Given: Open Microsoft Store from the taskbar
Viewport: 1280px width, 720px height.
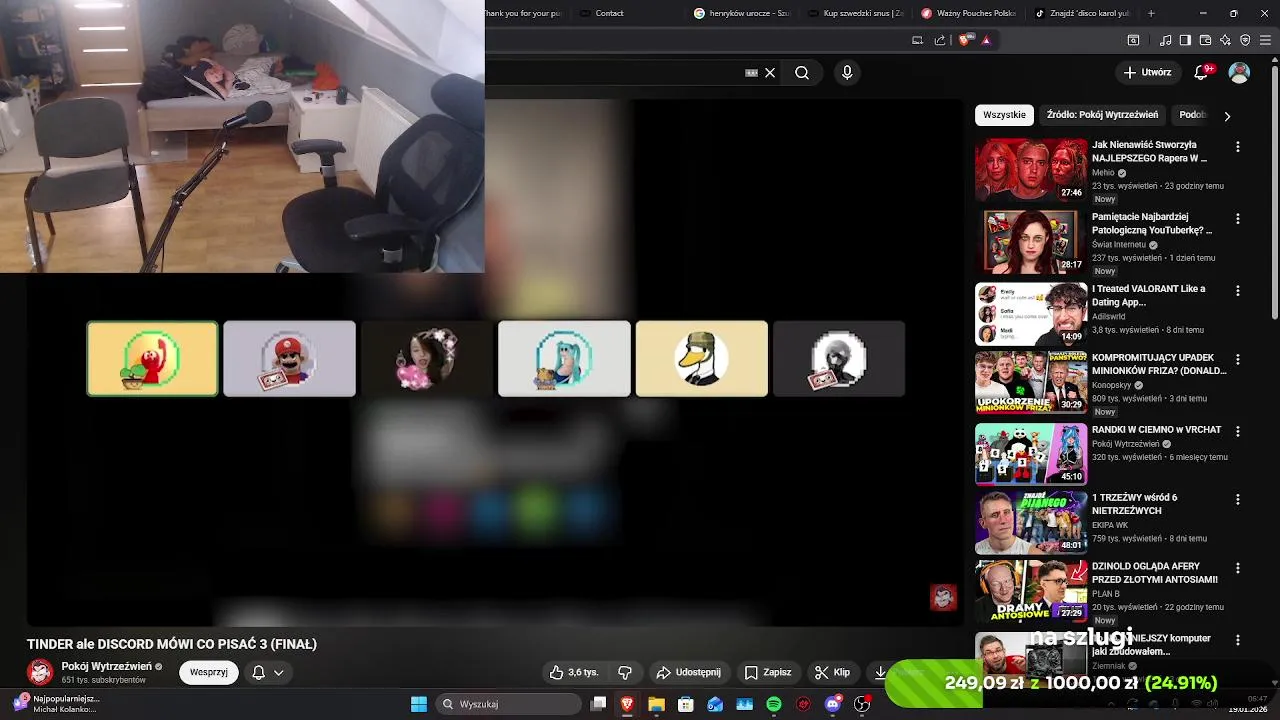Looking at the screenshot, I should pos(685,704).
